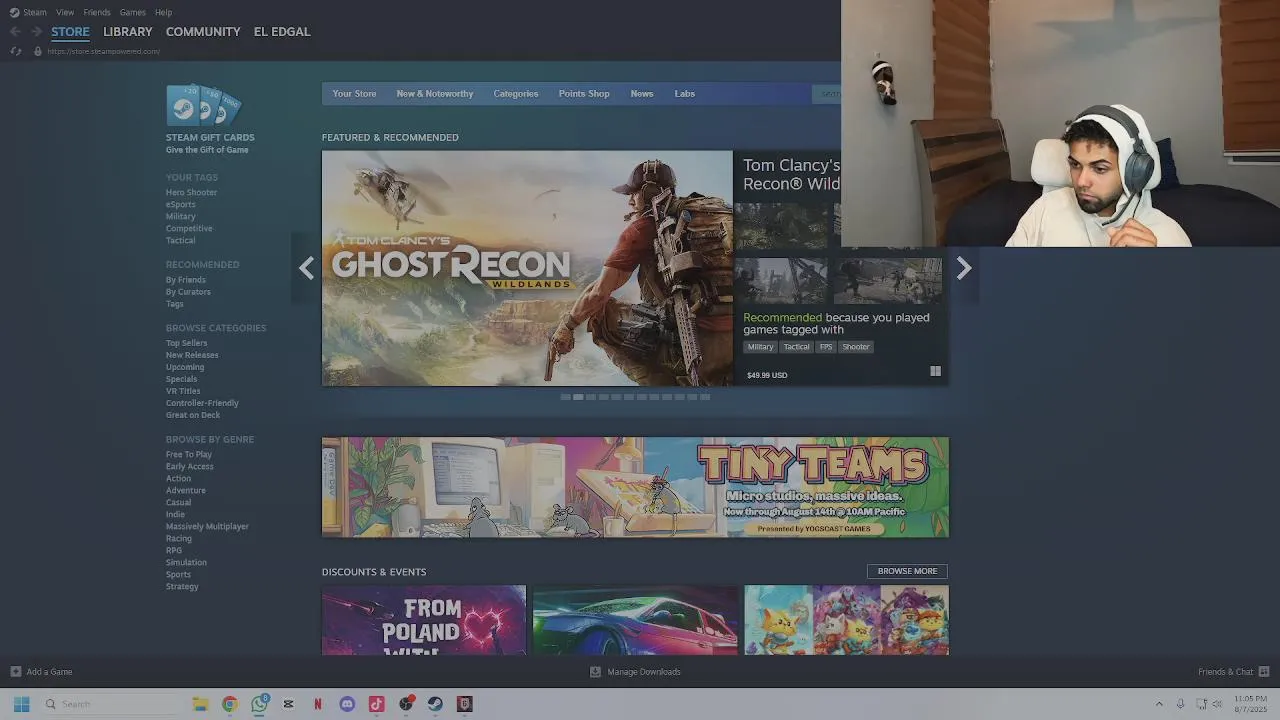Open TikTok from the taskbar
This screenshot has height=720, width=1280.
coord(376,704)
